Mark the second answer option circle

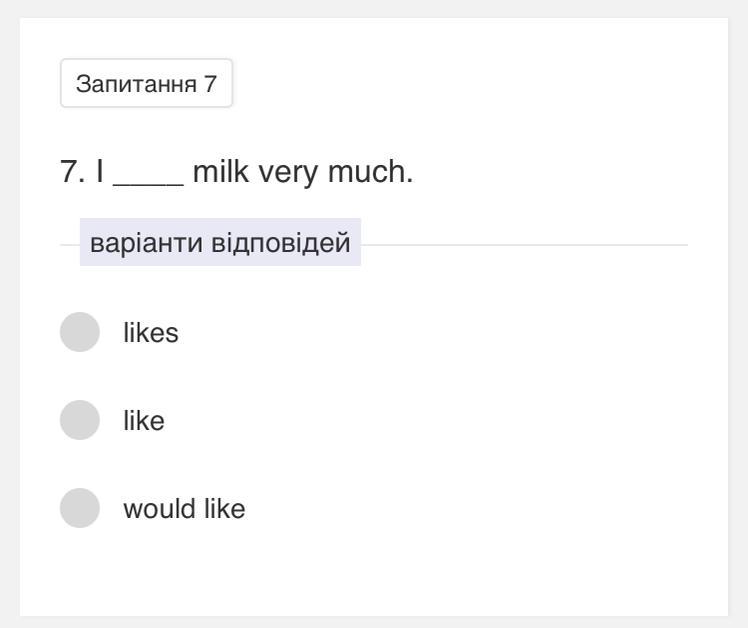tap(80, 420)
